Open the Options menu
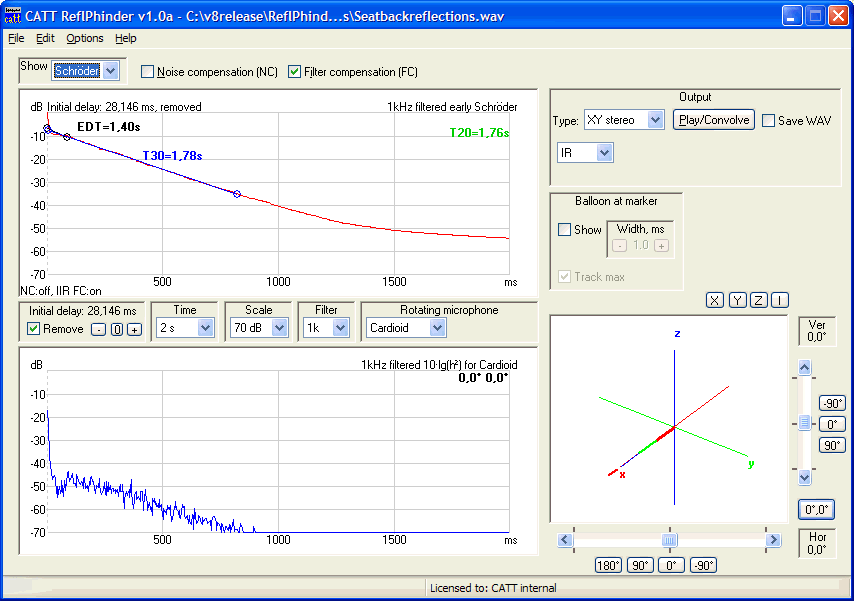The height and width of the screenshot is (601, 854). click(85, 38)
